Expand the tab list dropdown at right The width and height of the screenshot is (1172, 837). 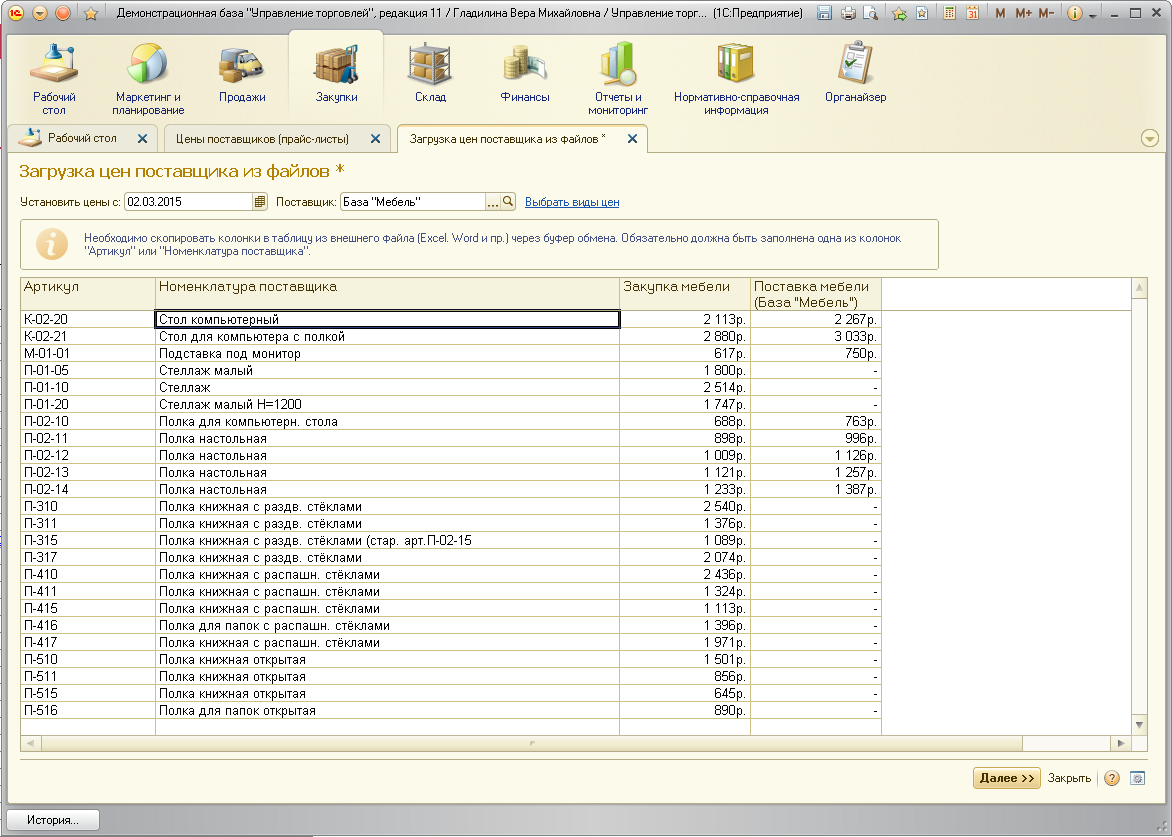click(x=1150, y=138)
